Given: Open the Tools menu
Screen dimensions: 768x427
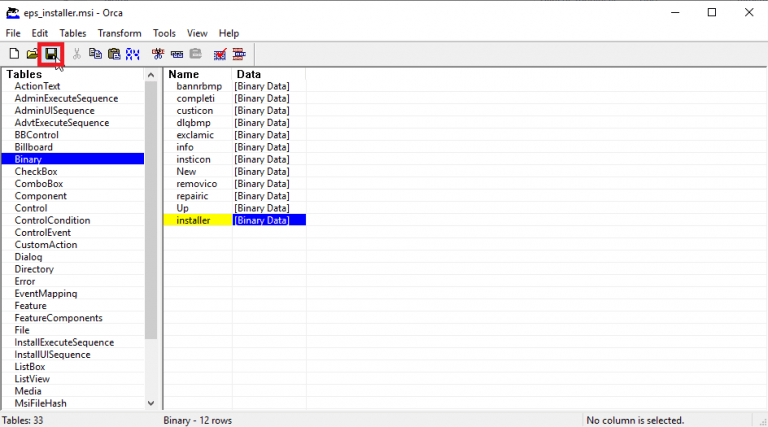Looking at the screenshot, I should coord(164,33).
